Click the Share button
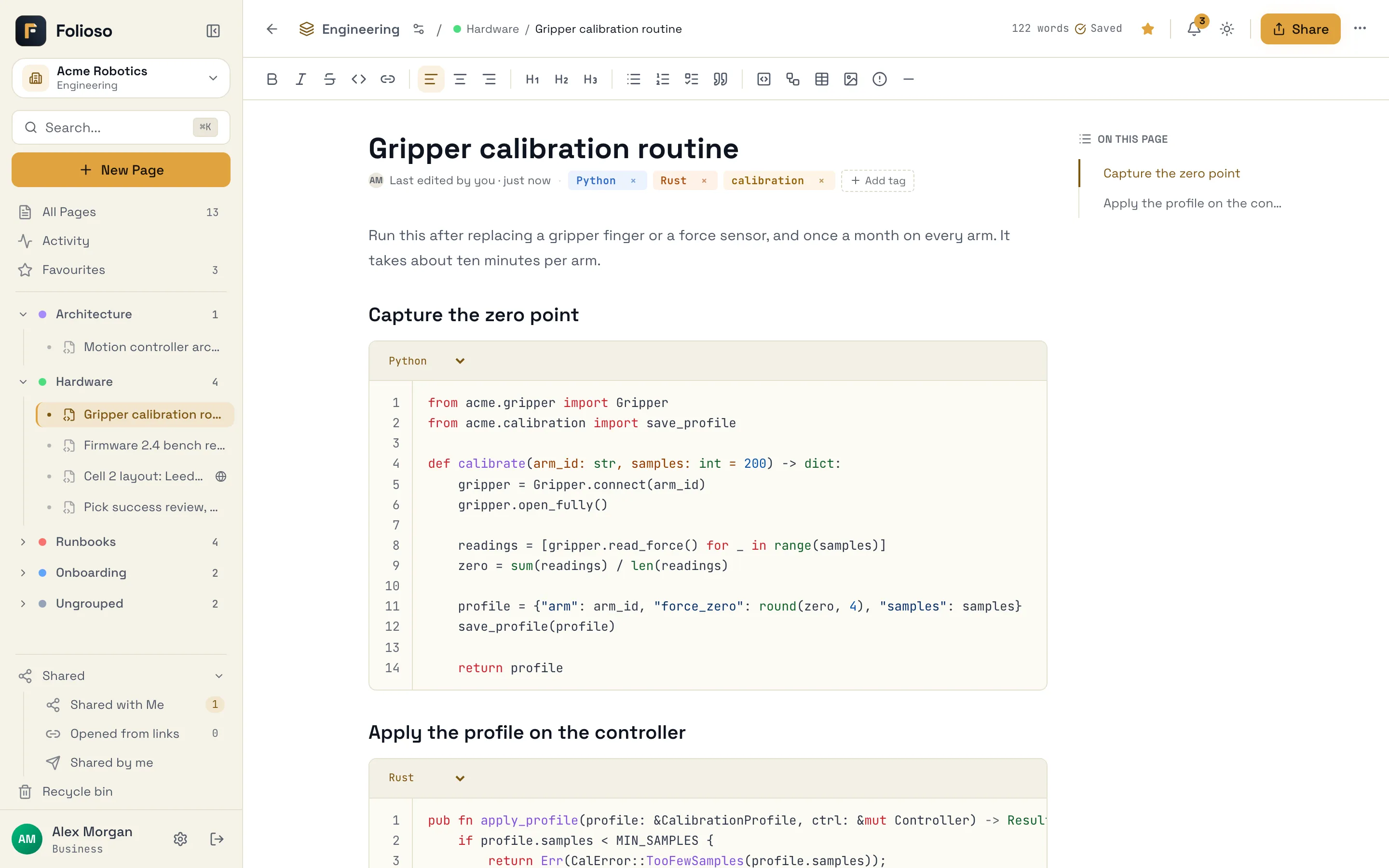The image size is (1389, 868). point(1300,29)
